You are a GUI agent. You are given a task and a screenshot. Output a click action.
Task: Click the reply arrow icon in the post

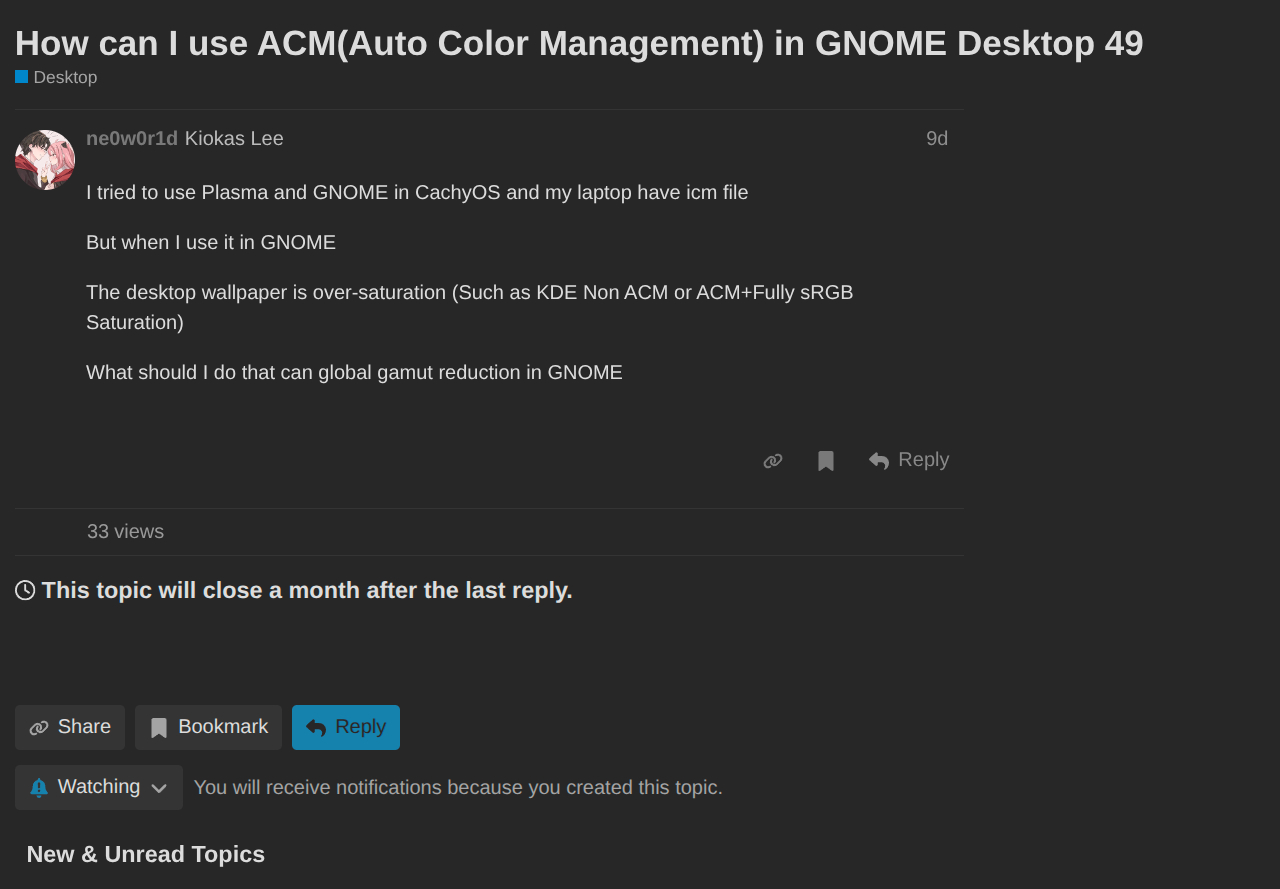coord(879,461)
